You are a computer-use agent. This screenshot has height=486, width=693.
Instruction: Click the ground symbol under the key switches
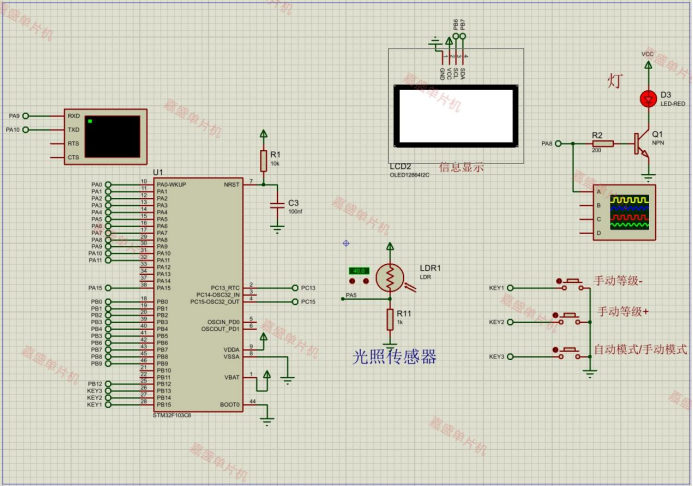[x=590, y=374]
